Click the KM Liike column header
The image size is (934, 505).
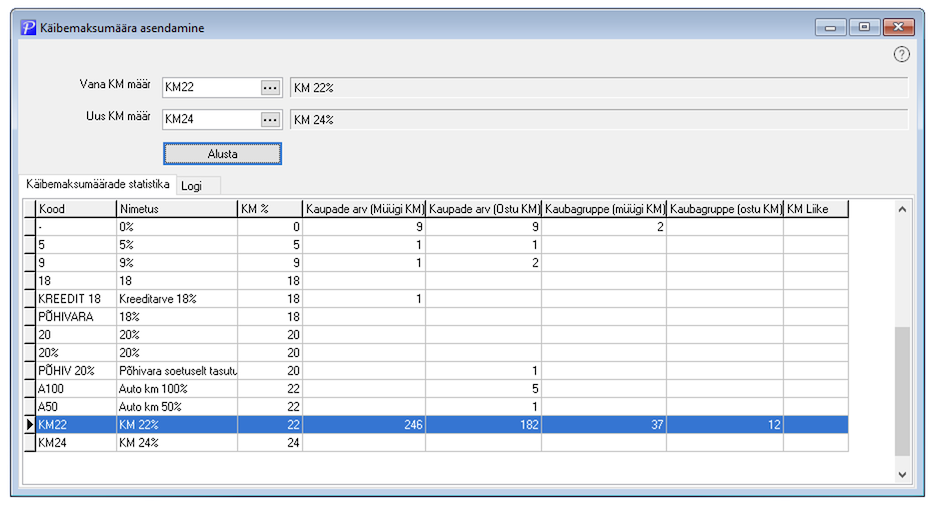[815, 209]
